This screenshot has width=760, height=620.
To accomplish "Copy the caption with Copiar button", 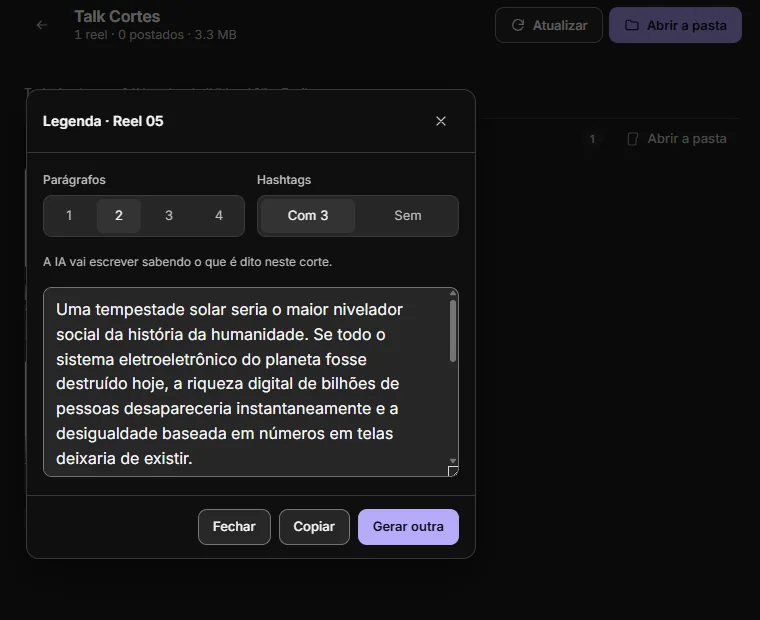I will pyautogui.click(x=314, y=527).
